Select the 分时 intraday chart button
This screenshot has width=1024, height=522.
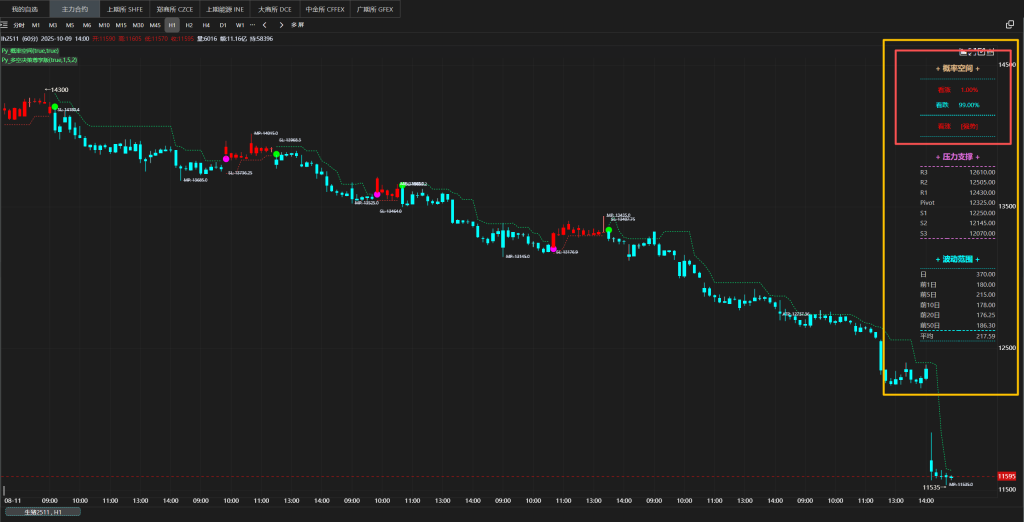click(19, 24)
